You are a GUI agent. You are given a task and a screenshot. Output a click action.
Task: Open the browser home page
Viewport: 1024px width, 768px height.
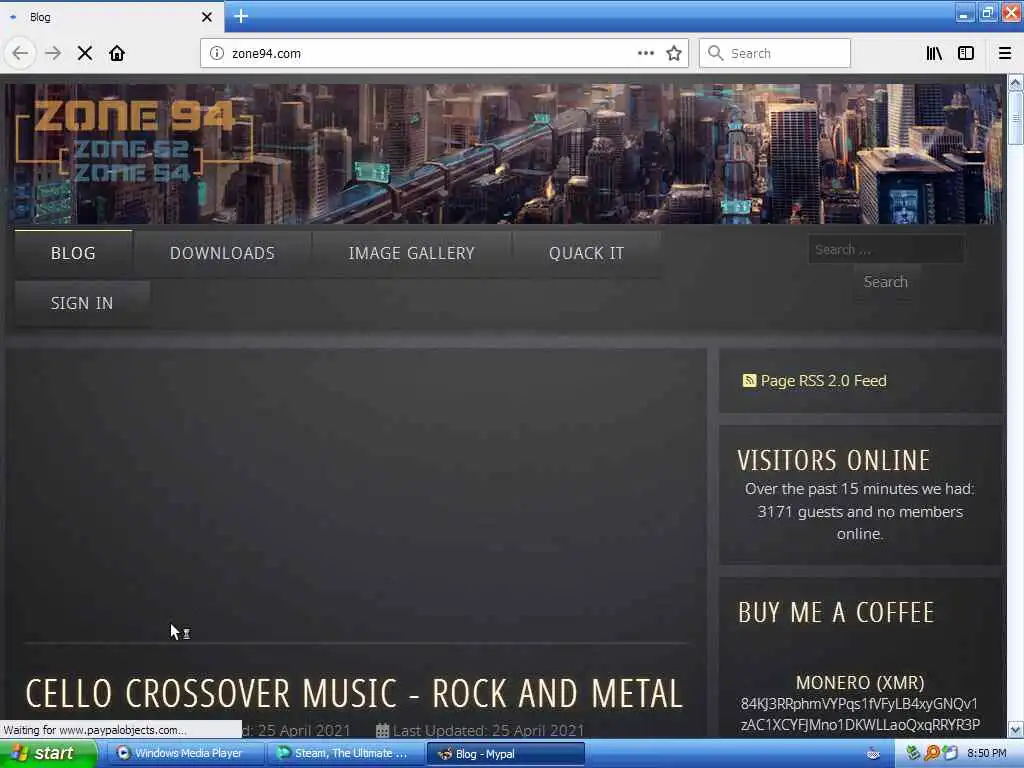tap(117, 54)
